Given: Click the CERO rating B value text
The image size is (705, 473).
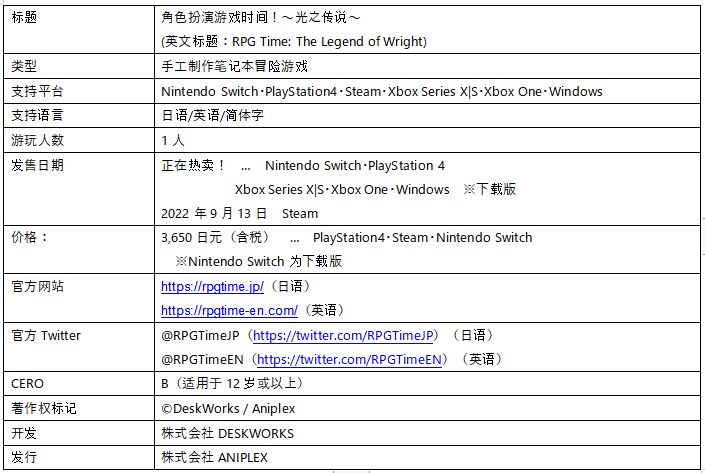Looking at the screenshot, I should click(232, 384).
